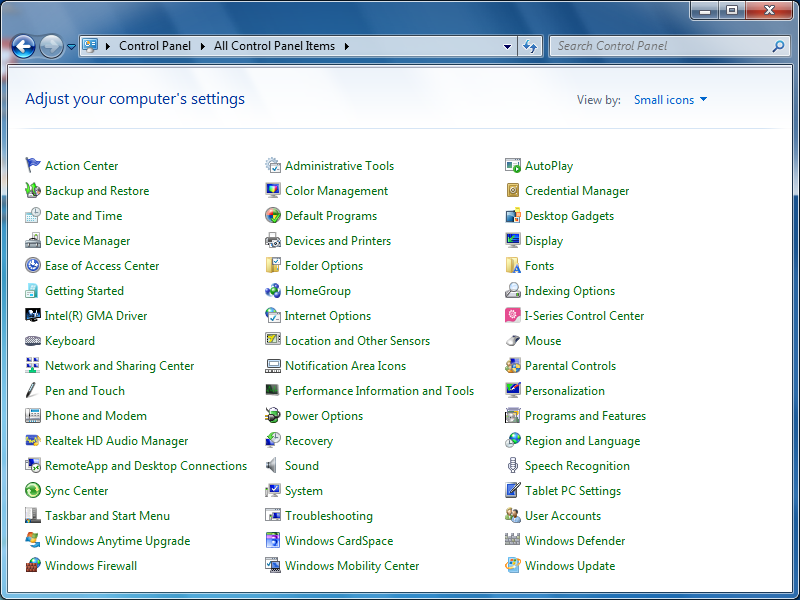Expand the arrow after Control Panel breadcrumb
Image resolution: width=800 pixels, height=600 pixels.
coord(203,46)
